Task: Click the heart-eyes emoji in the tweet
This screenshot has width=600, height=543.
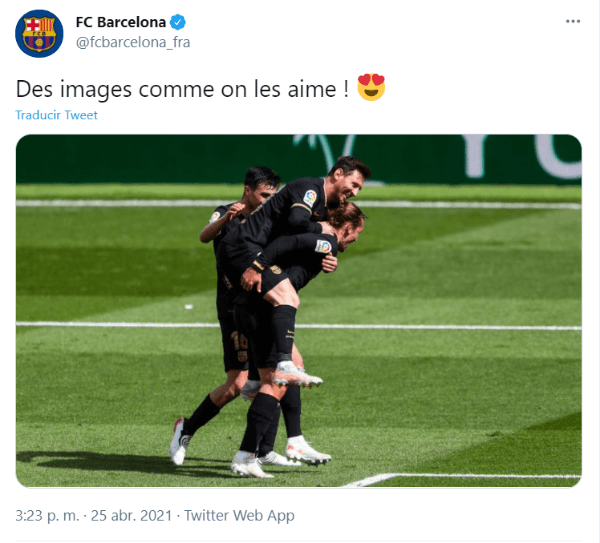Action: [x=371, y=87]
